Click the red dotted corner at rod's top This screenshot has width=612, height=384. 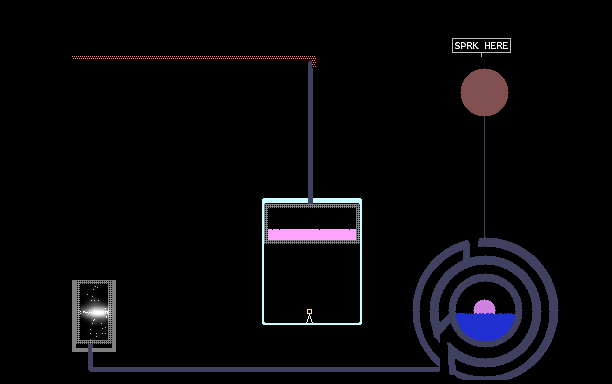click(314, 62)
